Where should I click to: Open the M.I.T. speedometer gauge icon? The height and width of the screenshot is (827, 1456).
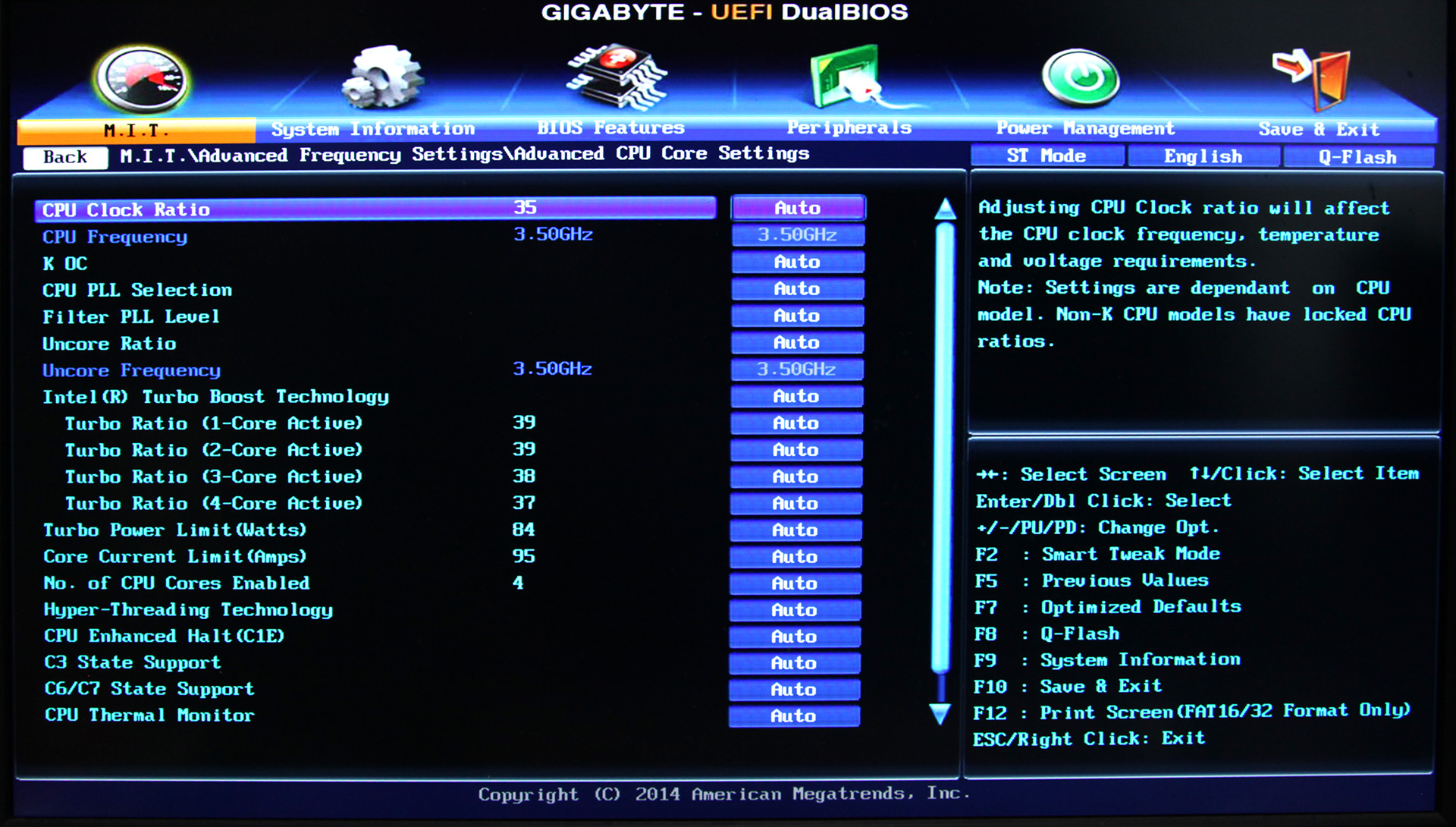tap(141, 80)
